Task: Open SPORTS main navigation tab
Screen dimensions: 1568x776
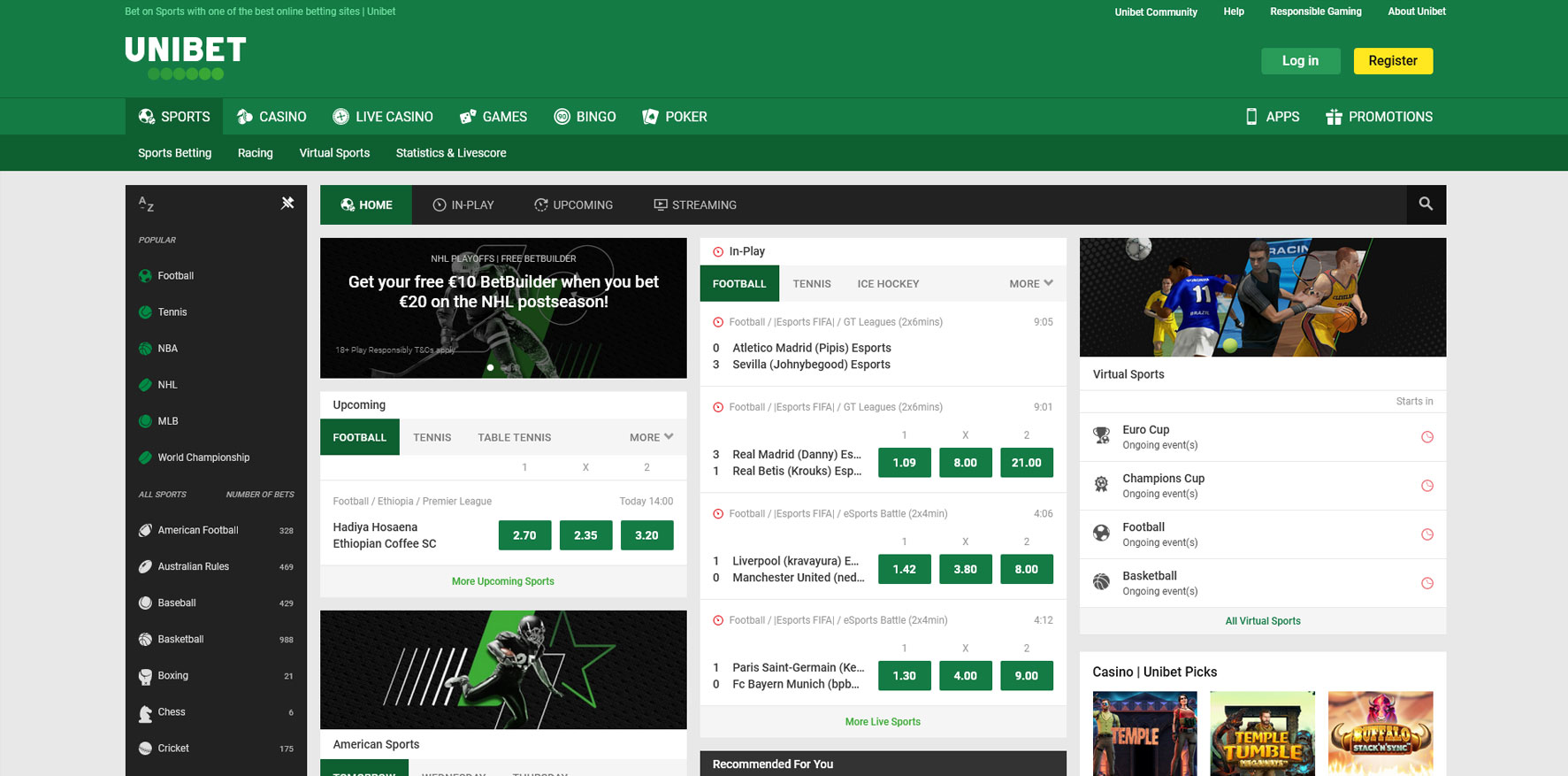Action: [173, 117]
